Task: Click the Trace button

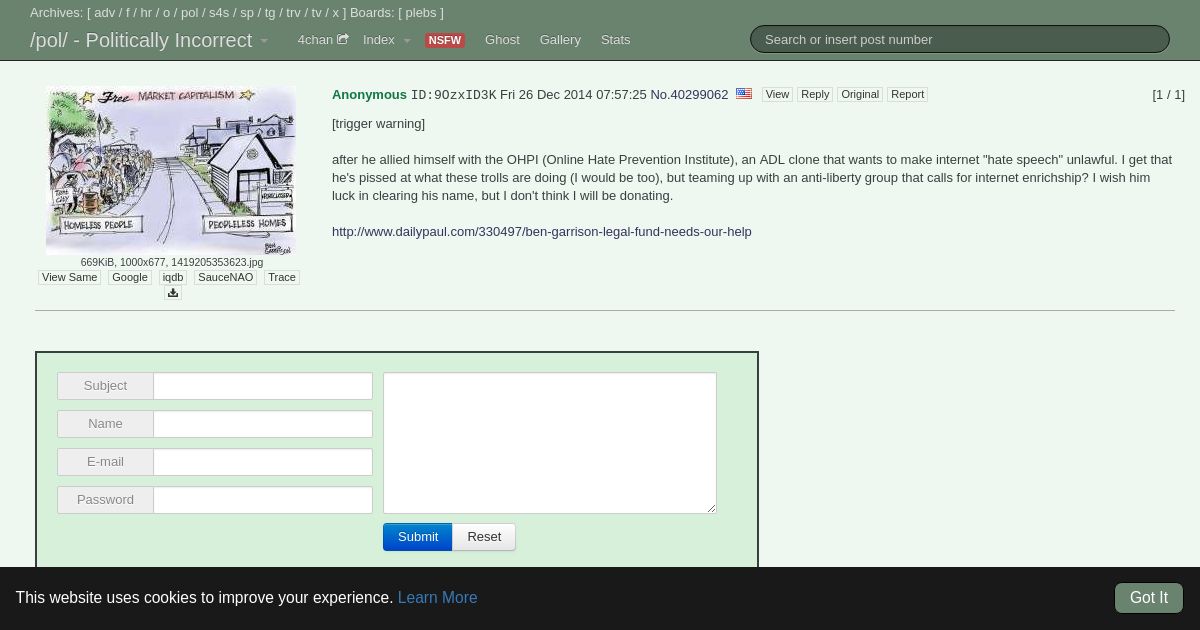Action: 282,277
